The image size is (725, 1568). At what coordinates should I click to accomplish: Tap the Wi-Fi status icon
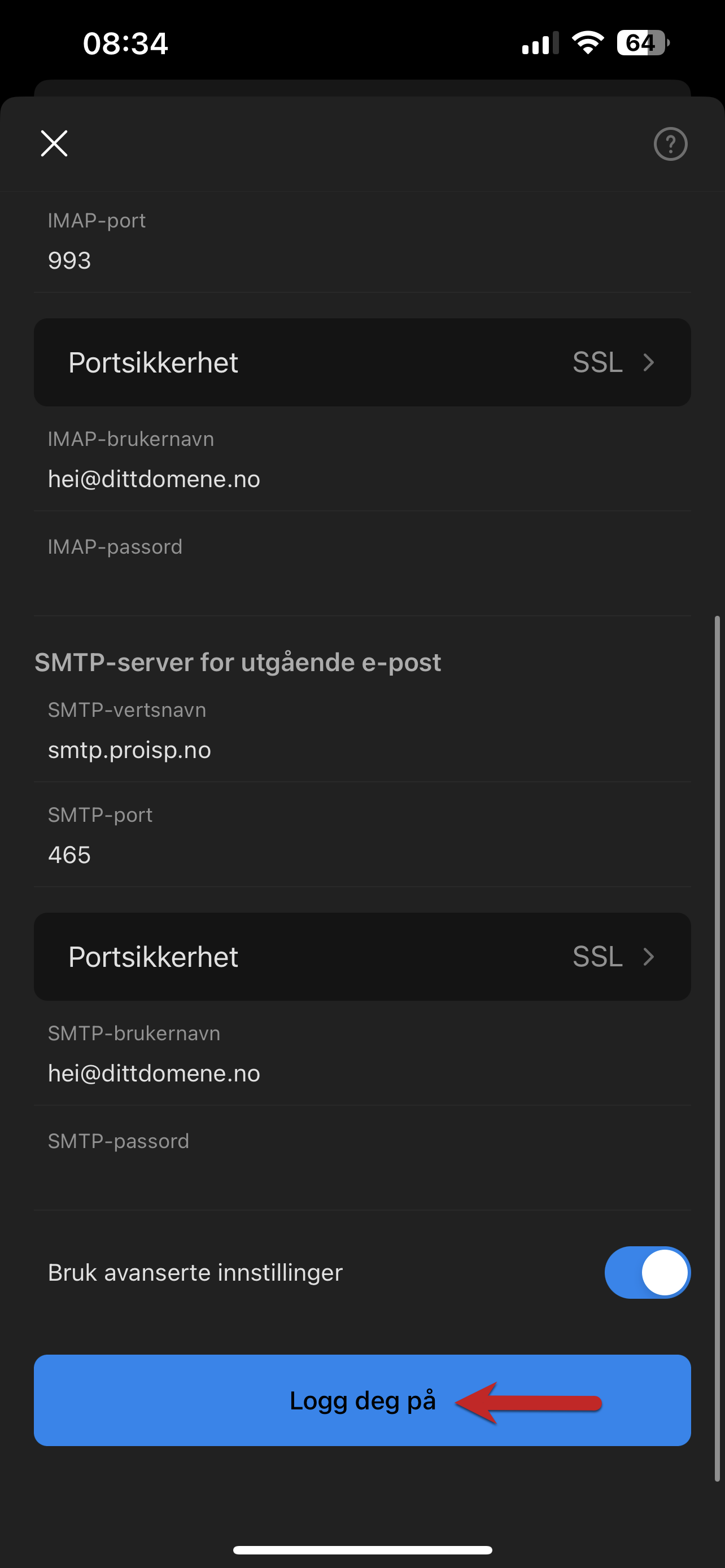(x=587, y=43)
